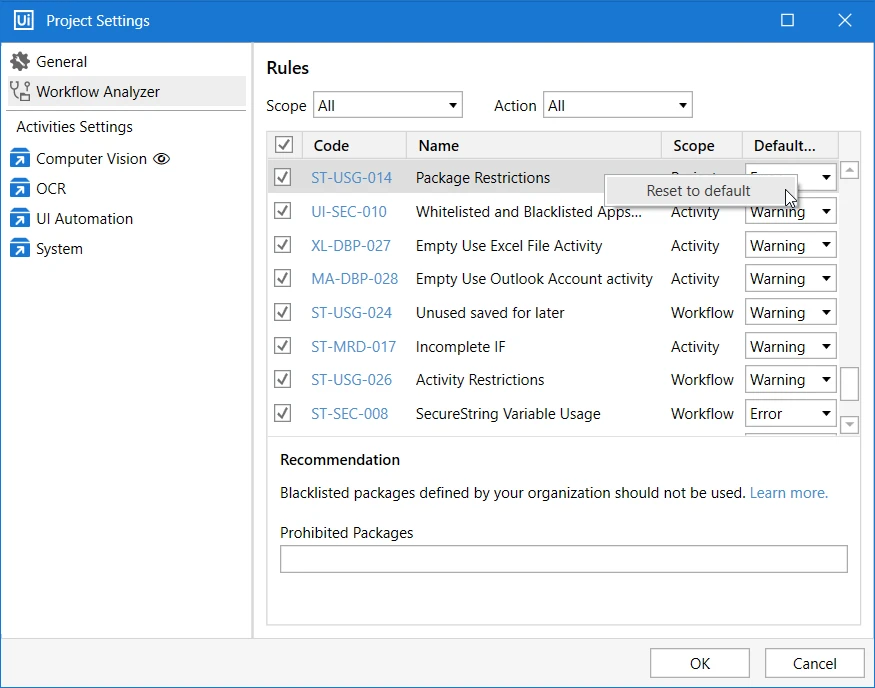875x688 pixels.
Task: Click the System arrow icon
Action: [20, 249]
